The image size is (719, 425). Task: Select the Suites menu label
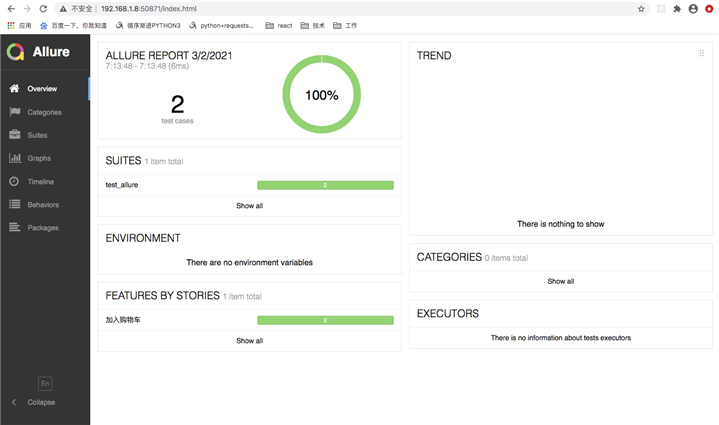coord(37,135)
